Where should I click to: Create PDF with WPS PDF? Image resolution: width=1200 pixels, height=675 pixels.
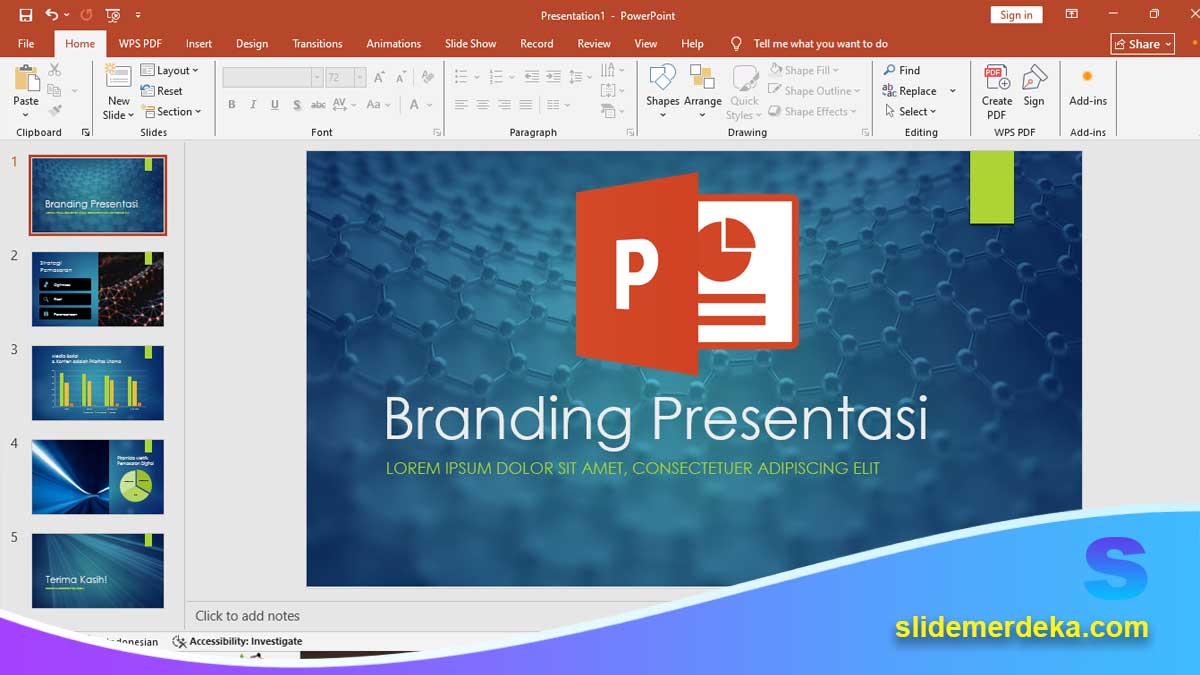(996, 92)
